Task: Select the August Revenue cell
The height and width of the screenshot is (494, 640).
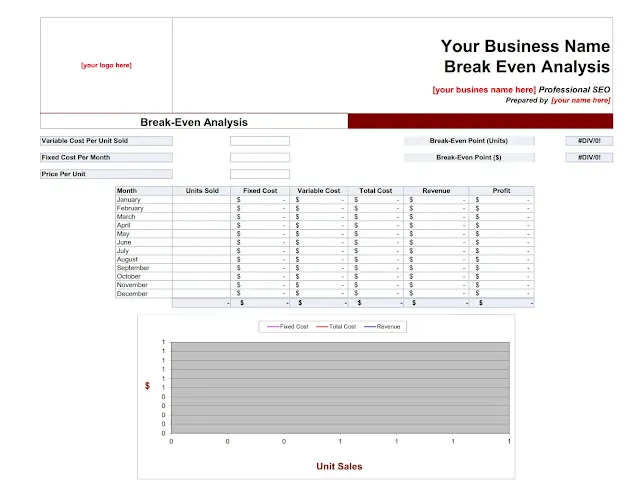Action: [436, 259]
